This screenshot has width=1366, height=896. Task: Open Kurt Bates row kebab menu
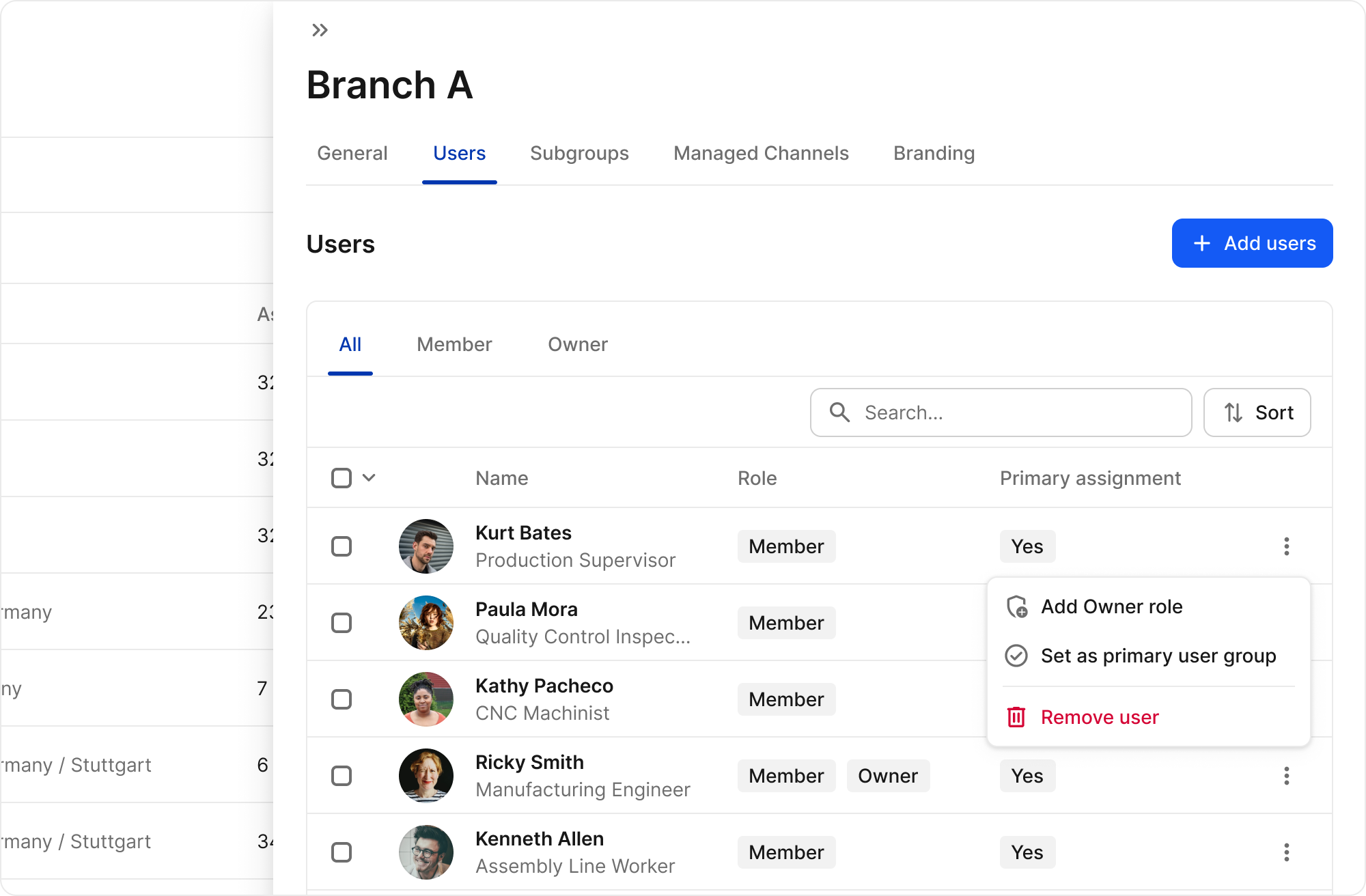click(x=1287, y=546)
